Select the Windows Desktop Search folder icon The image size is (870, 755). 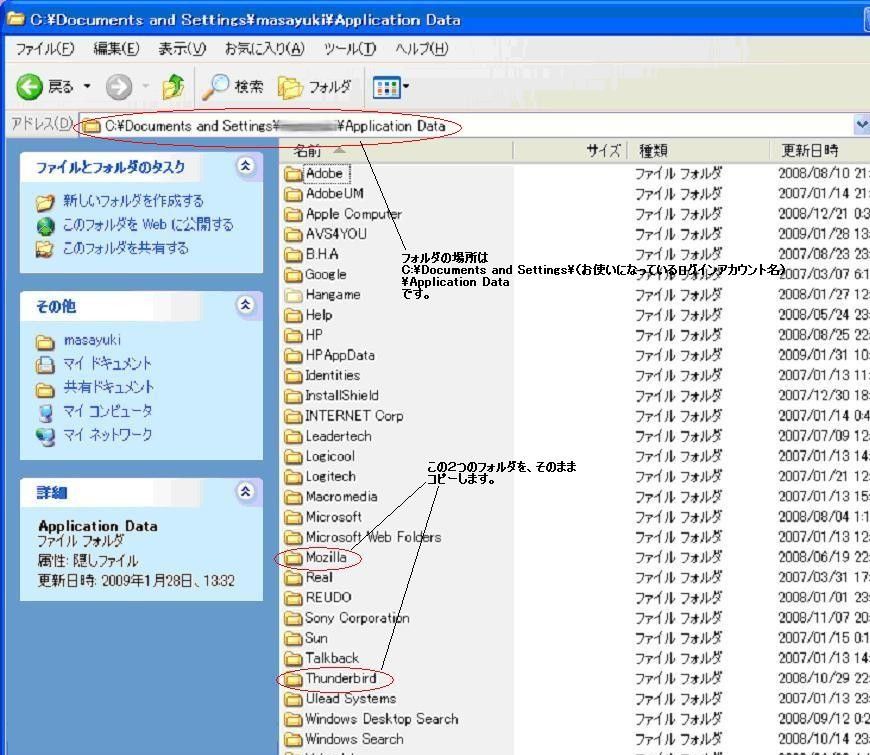[x=294, y=720]
